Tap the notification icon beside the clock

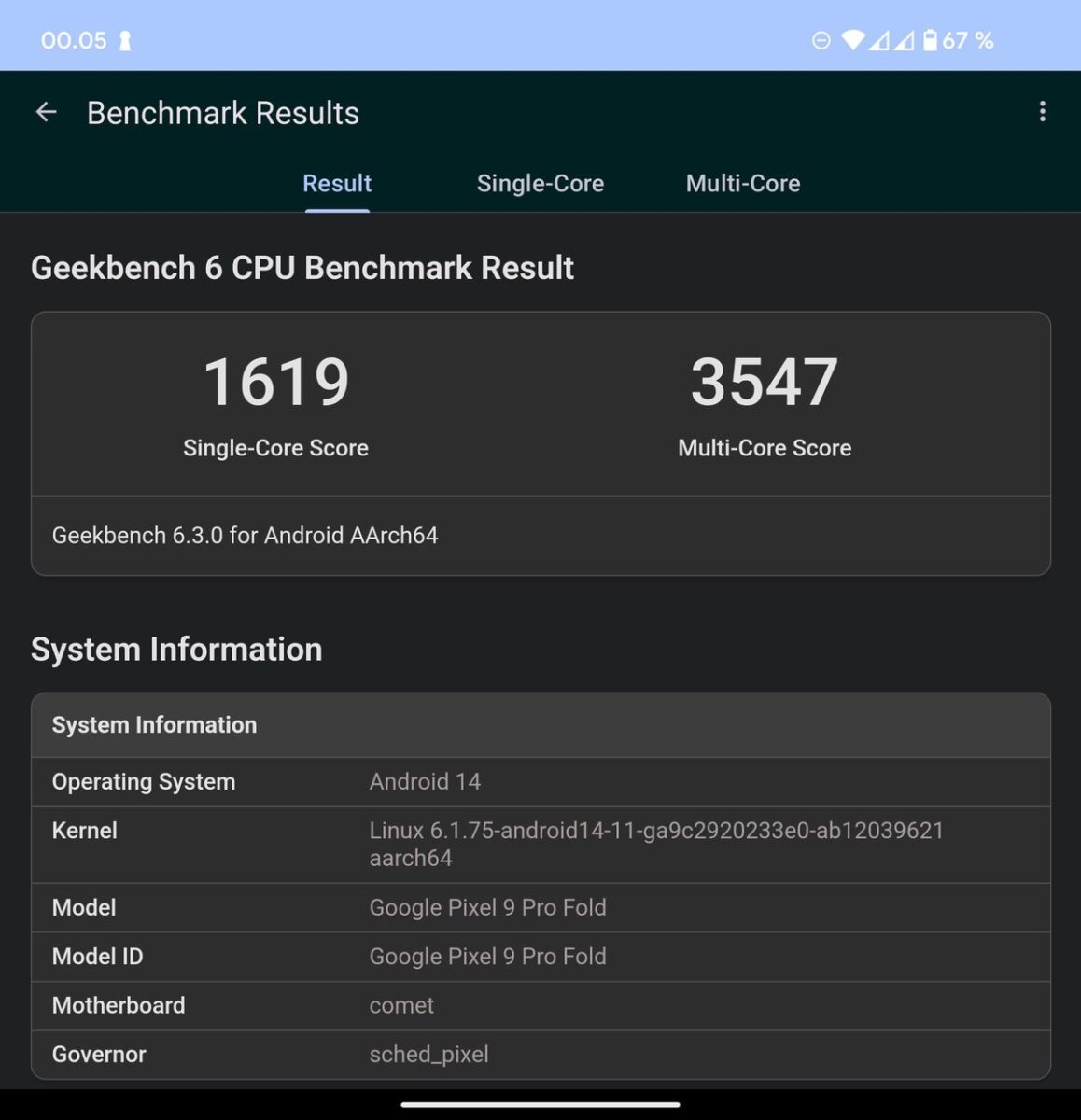coord(125,41)
